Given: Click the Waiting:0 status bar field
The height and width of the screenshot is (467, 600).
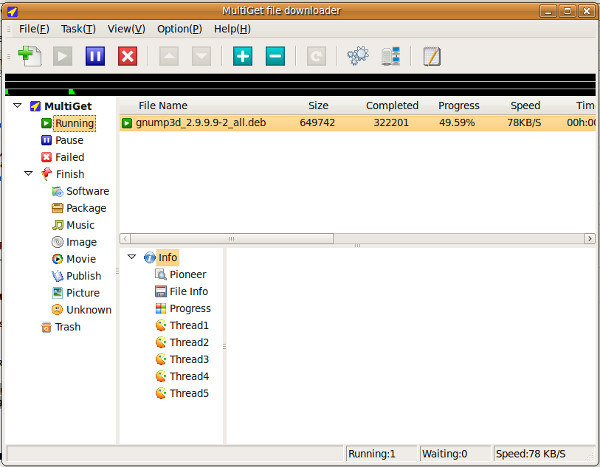Looking at the screenshot, I should [x=455, y=454].
